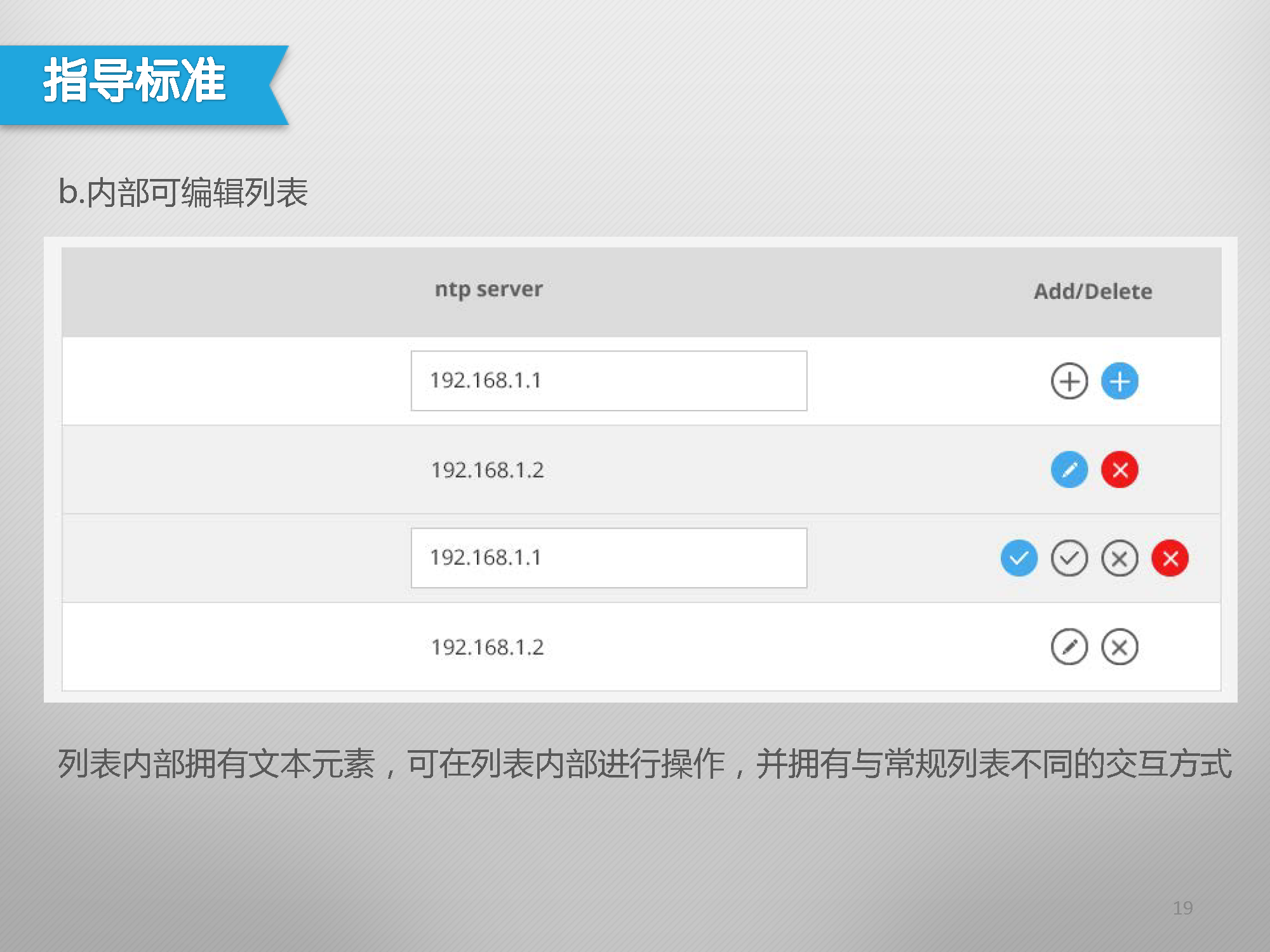Click the blue pencil edit icon
The height and width of the screenshot is (952, 1270).
(1069, 470)
